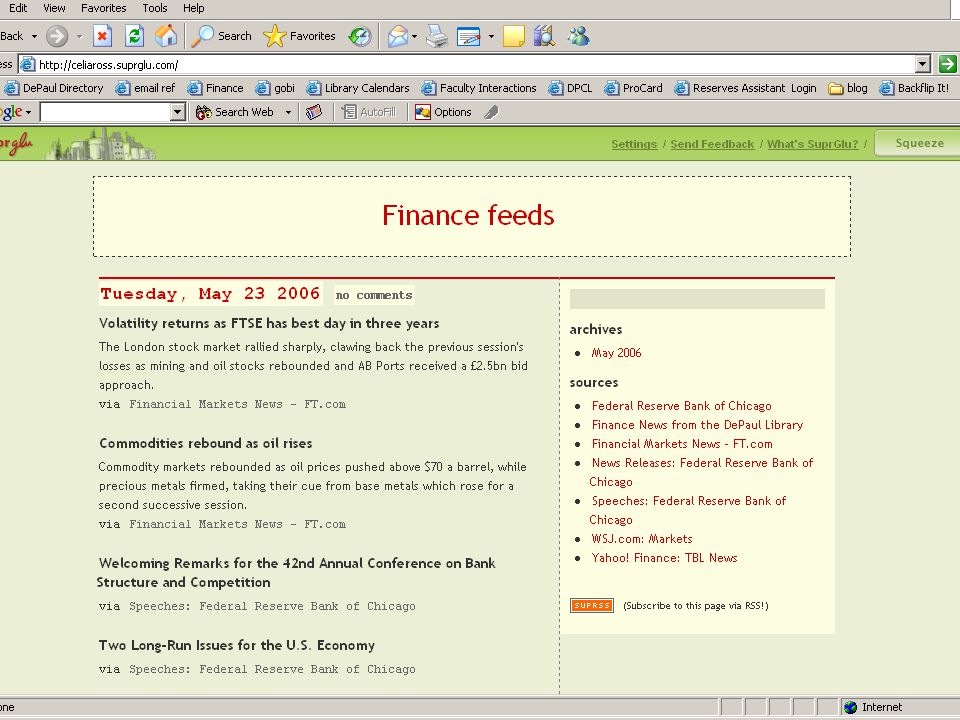Open the Reserves Assistant Login favorite
The image size is (960, 720).
[745, 88]
